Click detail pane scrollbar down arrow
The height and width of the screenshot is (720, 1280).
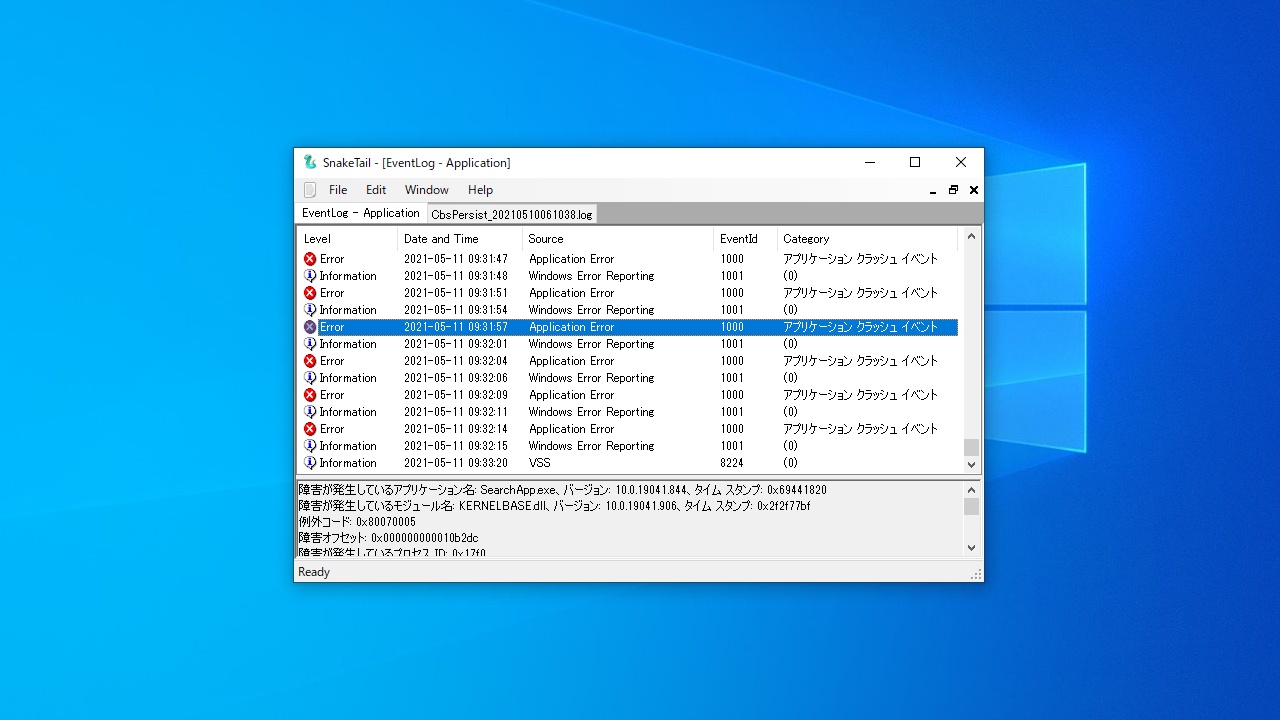(x=971, y=548)
